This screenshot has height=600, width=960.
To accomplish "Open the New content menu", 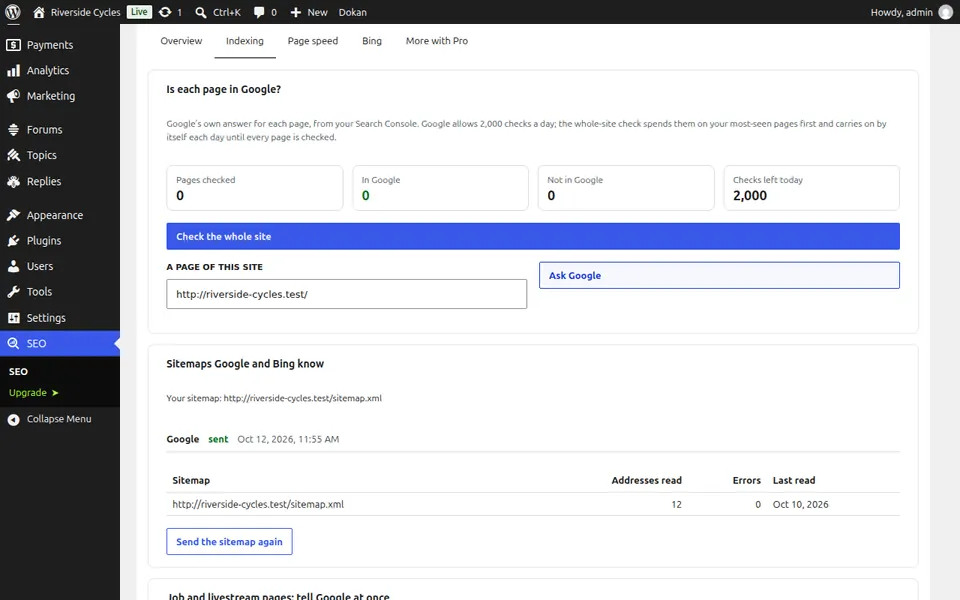I will click(309, 12).
